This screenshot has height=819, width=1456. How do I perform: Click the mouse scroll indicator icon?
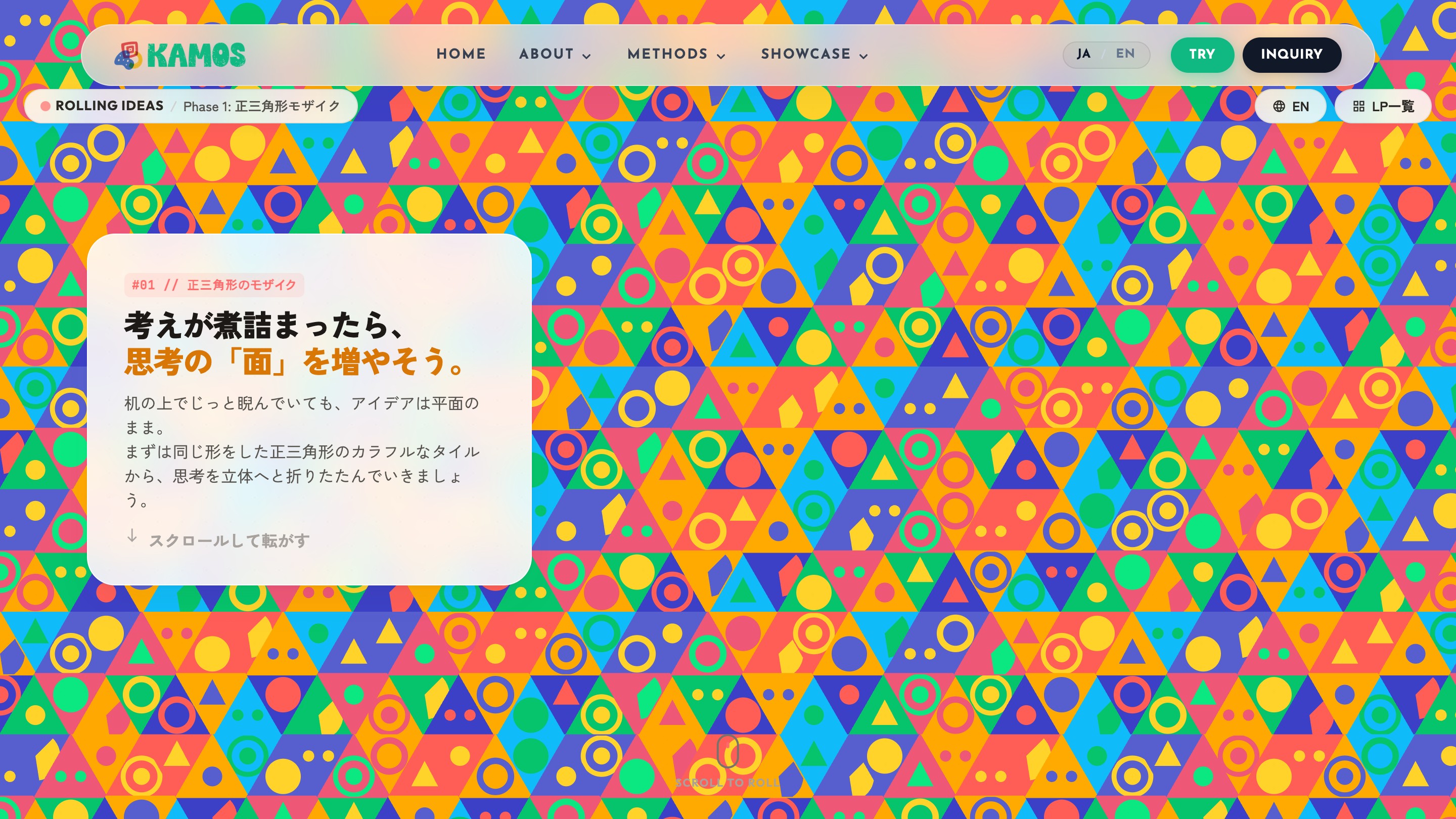point(727,751)
